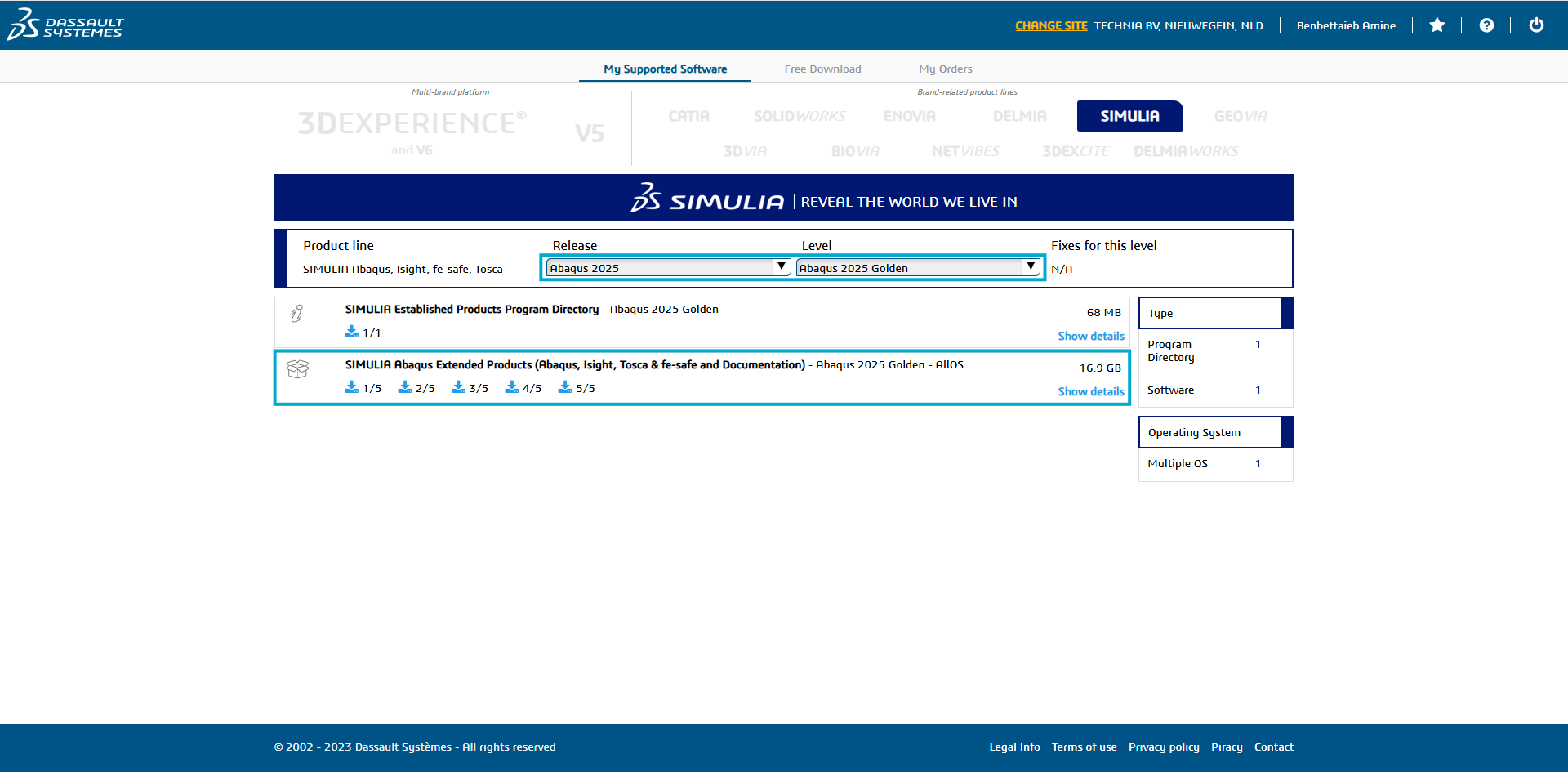
Task: Click the power logout icon
Action: click(1536, 25)
